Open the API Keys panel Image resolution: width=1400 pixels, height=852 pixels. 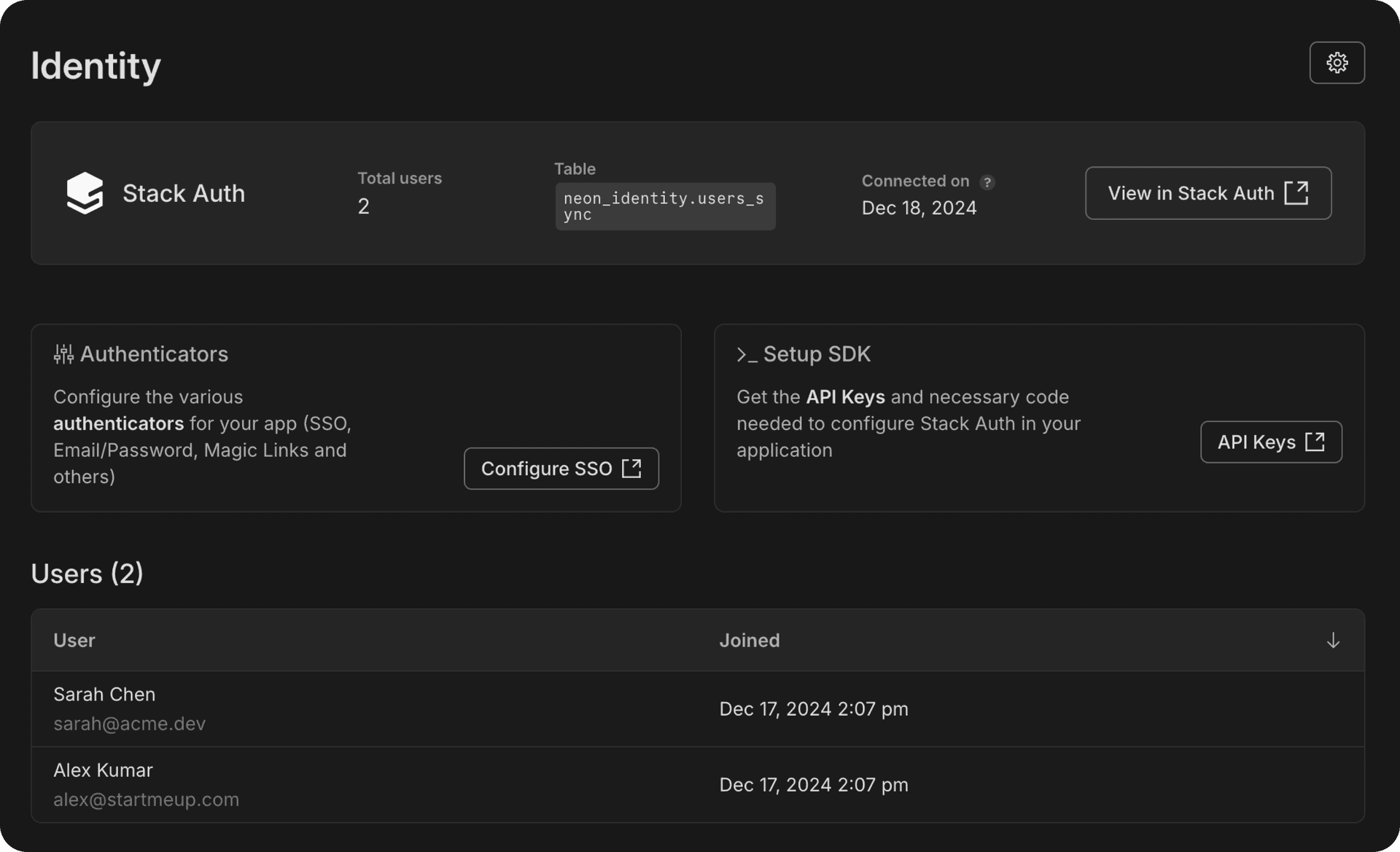[x=1271, y=442]
